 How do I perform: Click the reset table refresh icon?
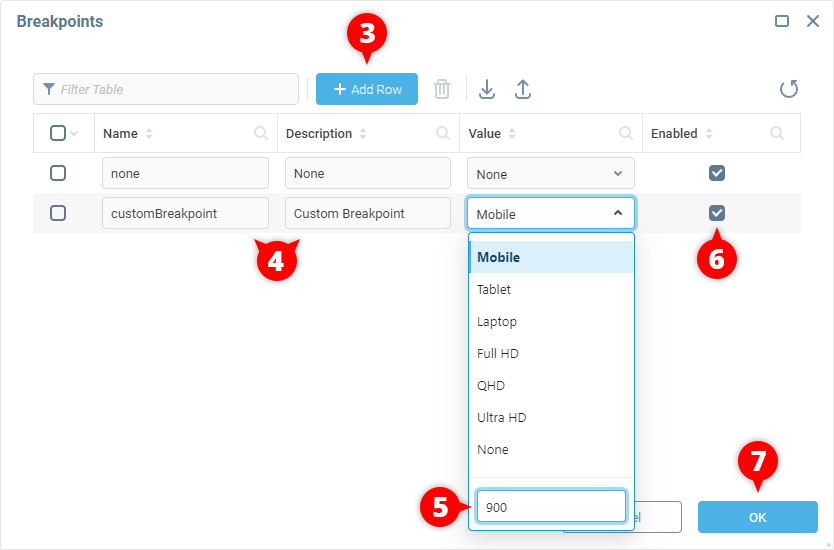(x=789, y=89)
